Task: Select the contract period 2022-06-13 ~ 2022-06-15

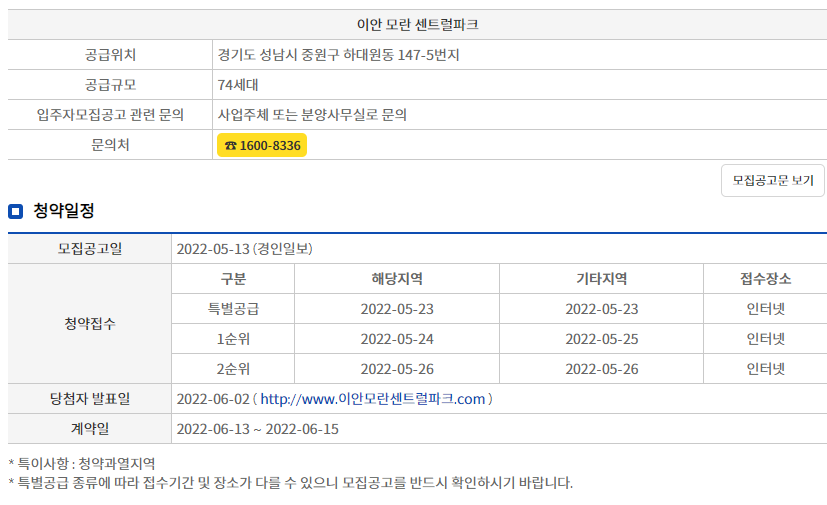Action: tap(257, 429)
